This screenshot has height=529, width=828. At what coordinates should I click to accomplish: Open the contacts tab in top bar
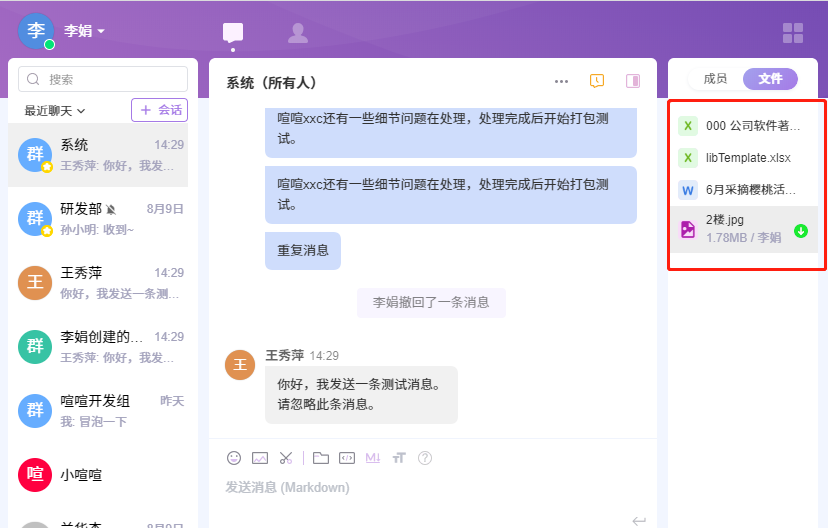click(297, 33)
